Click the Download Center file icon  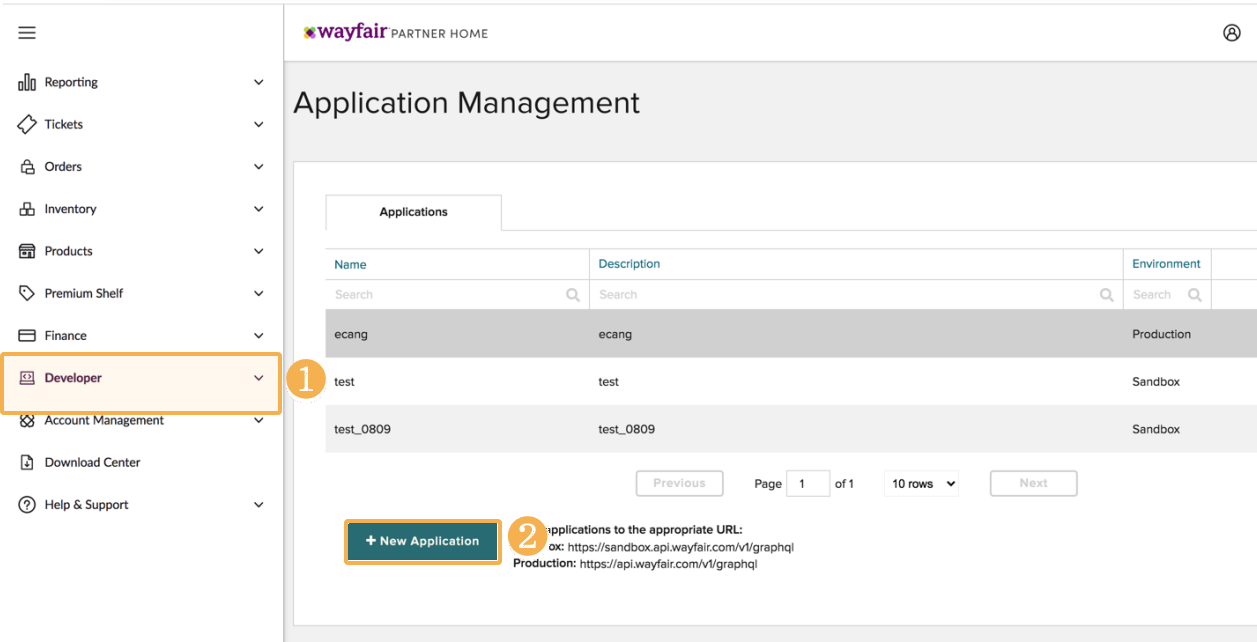coord(27,463)
